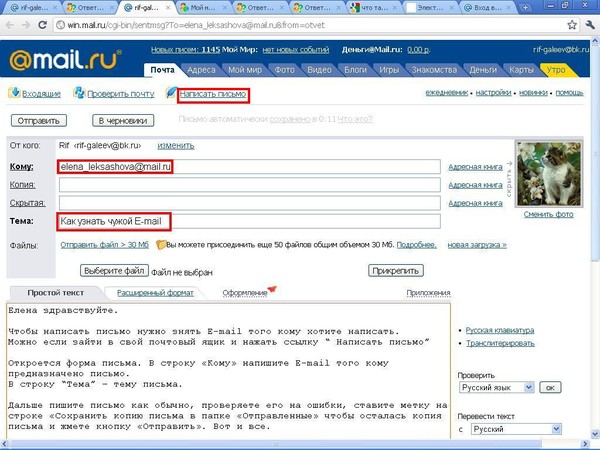600x450 pixels.
Task: Click the red marker by Оформление
Action: click(x=272, y=289)
